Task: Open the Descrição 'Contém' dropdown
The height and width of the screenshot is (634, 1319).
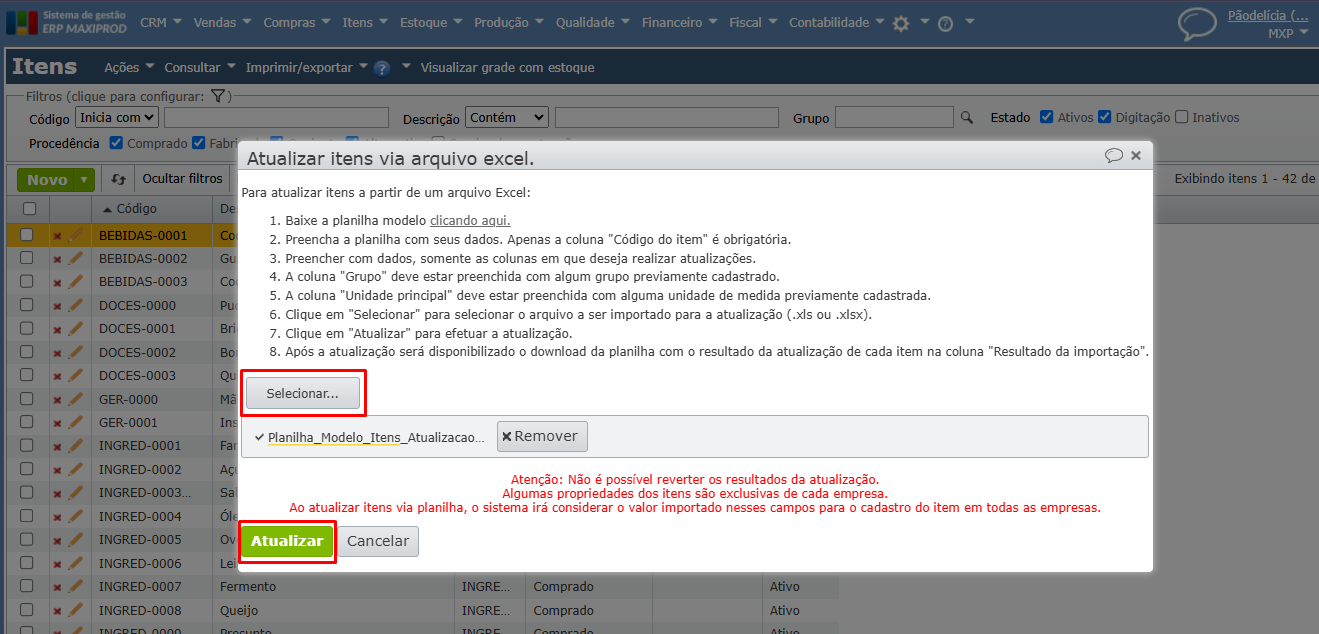Action: 507,117
